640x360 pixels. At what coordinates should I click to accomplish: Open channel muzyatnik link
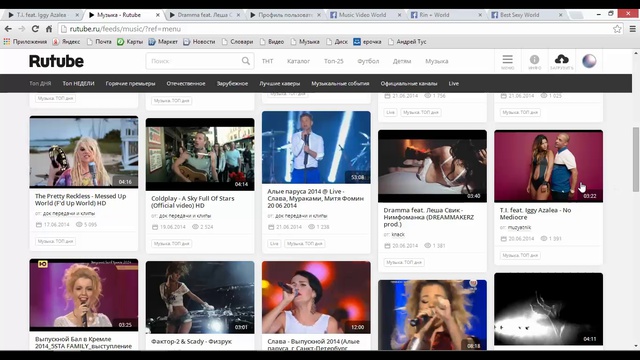(519, 228)
